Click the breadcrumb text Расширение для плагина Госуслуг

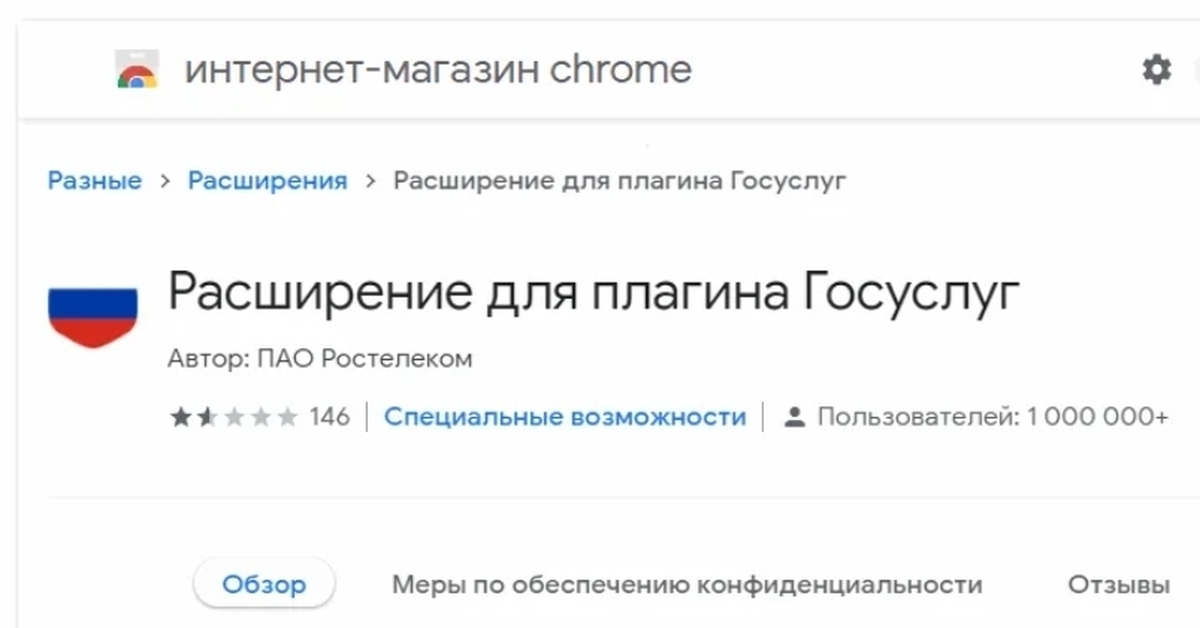tap(620, 181)
